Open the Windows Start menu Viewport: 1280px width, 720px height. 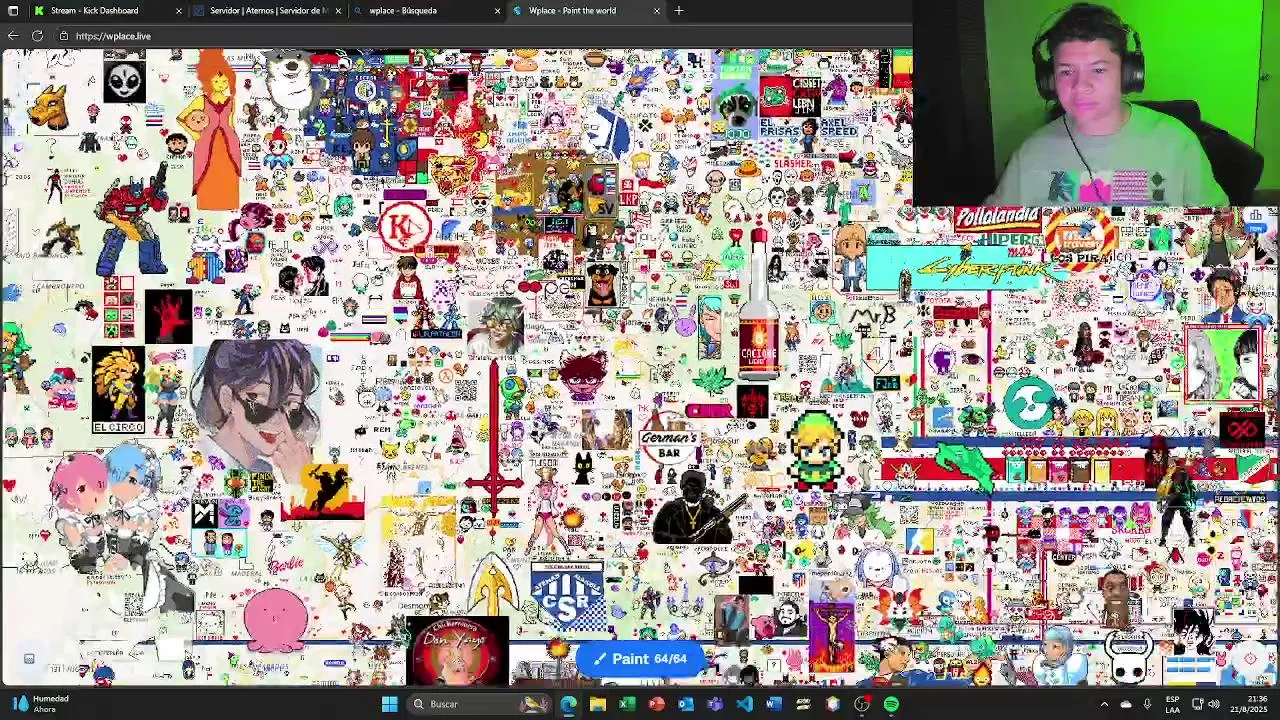[x=389, y=704]
